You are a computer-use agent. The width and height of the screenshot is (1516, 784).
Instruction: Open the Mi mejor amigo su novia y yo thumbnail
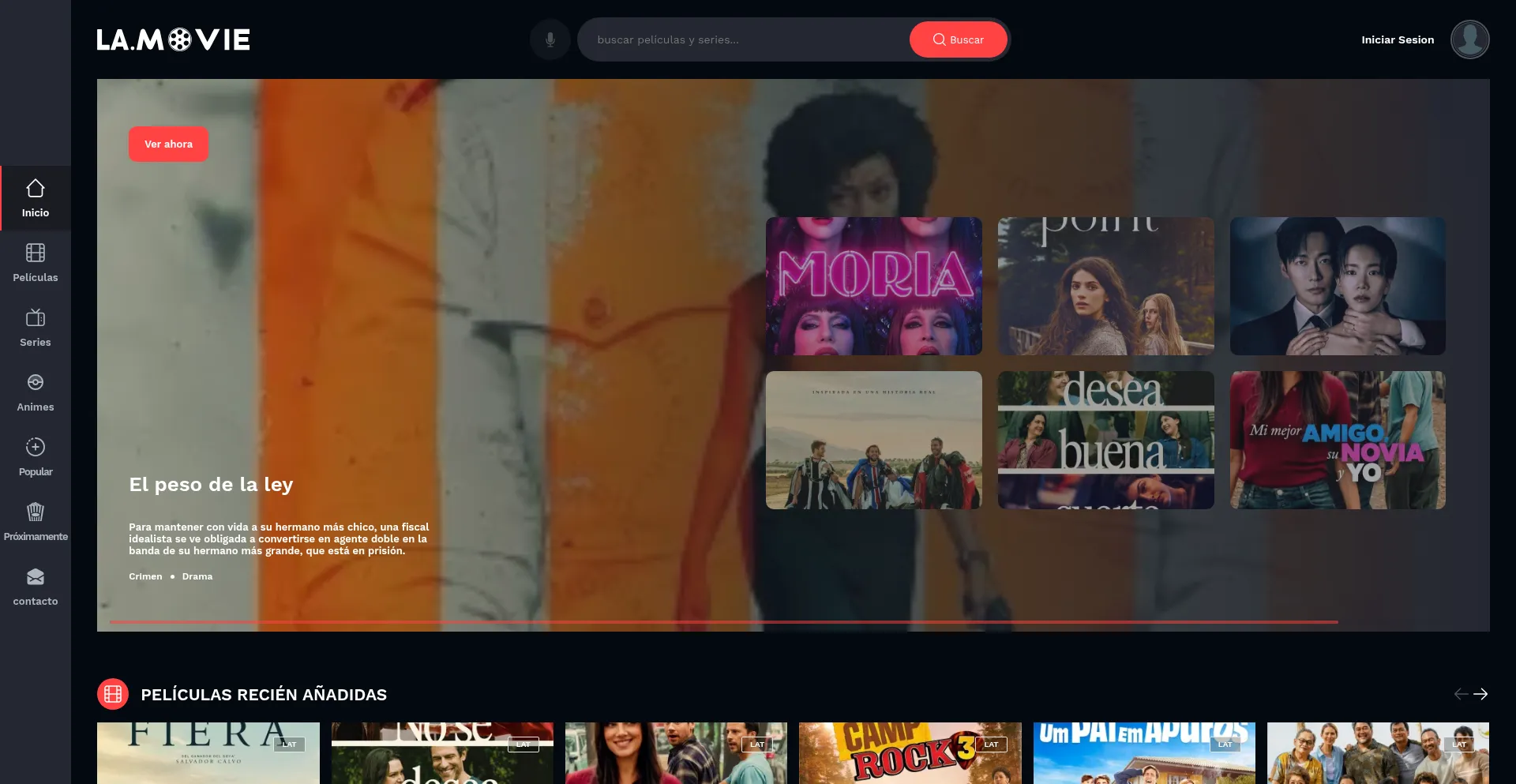[x=1338, y=440]
